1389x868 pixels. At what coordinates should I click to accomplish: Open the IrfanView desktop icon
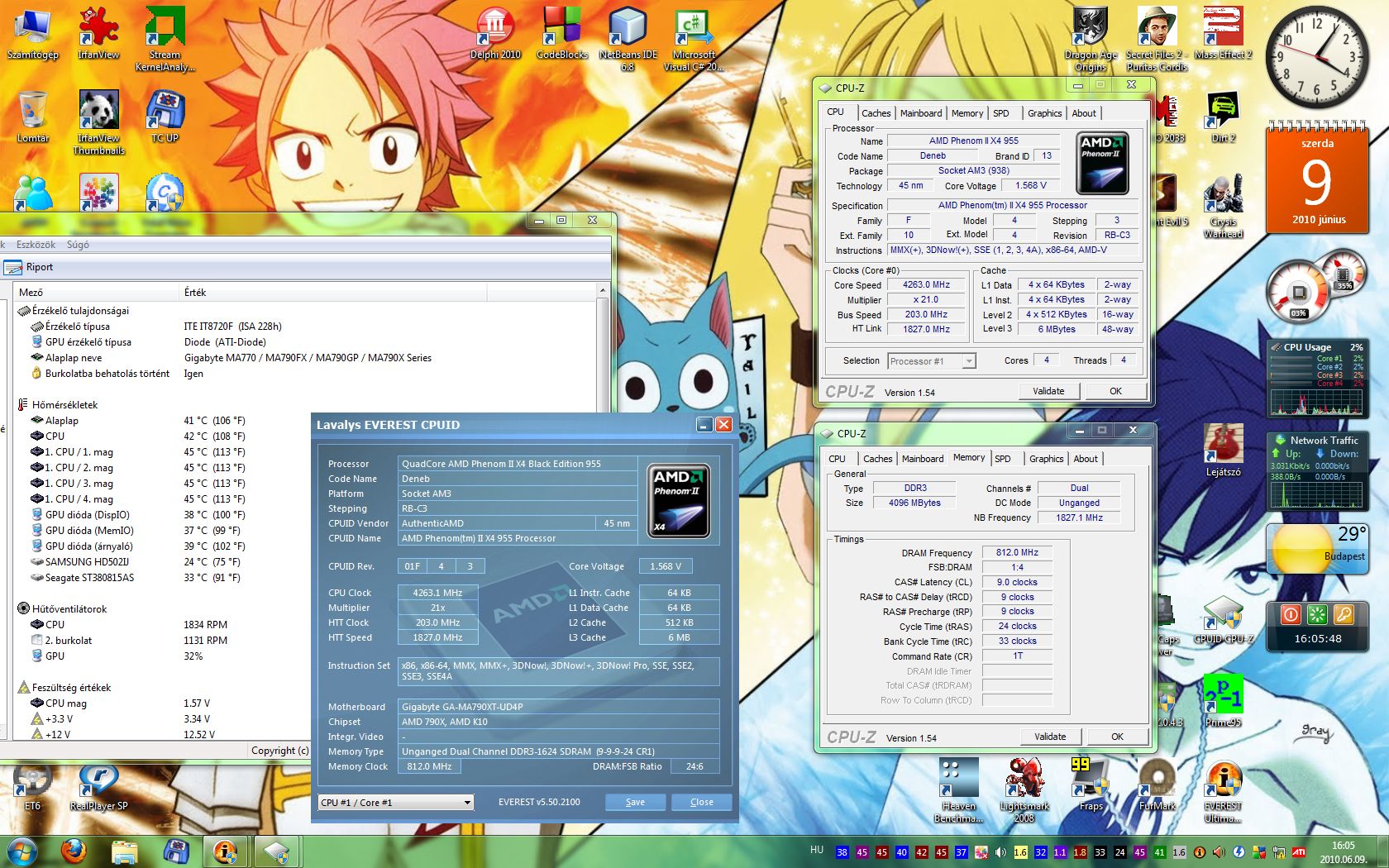point(98,34)
